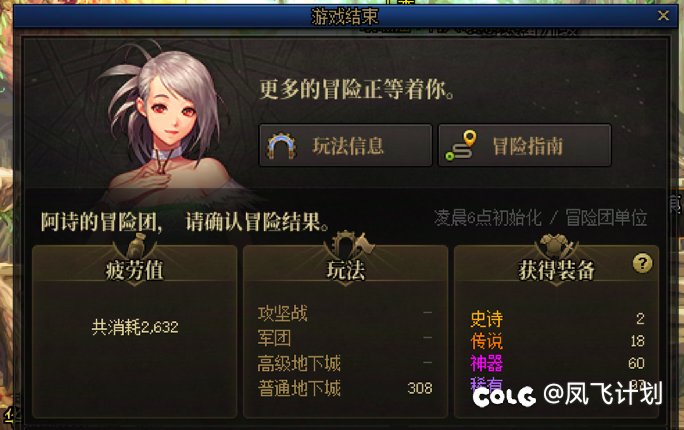
Task: Click the silver-haired character portrait
Action: [168, 124]
